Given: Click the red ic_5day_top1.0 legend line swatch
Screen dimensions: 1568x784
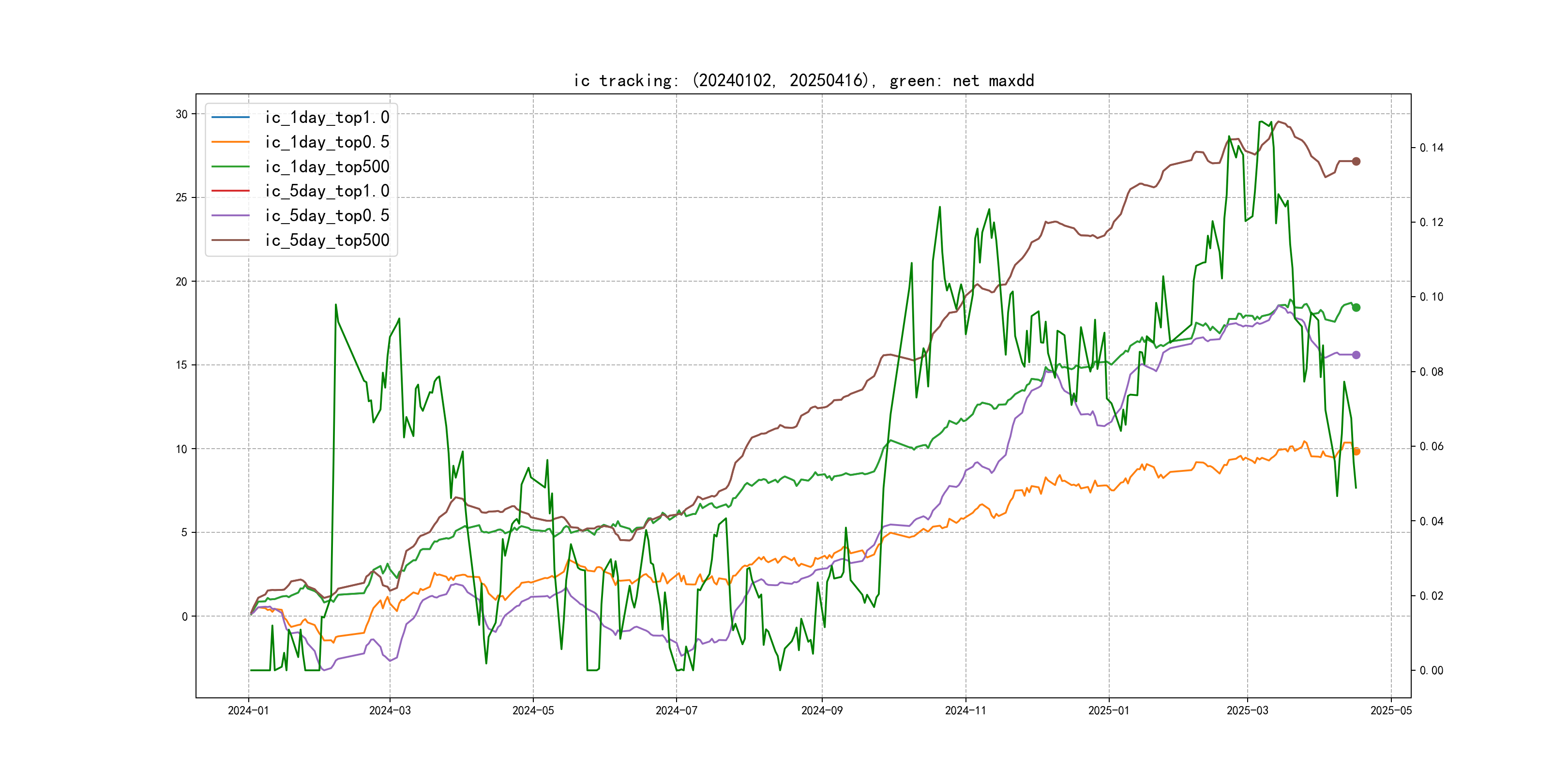Looking at the screenshot, I should pos(230,191).
